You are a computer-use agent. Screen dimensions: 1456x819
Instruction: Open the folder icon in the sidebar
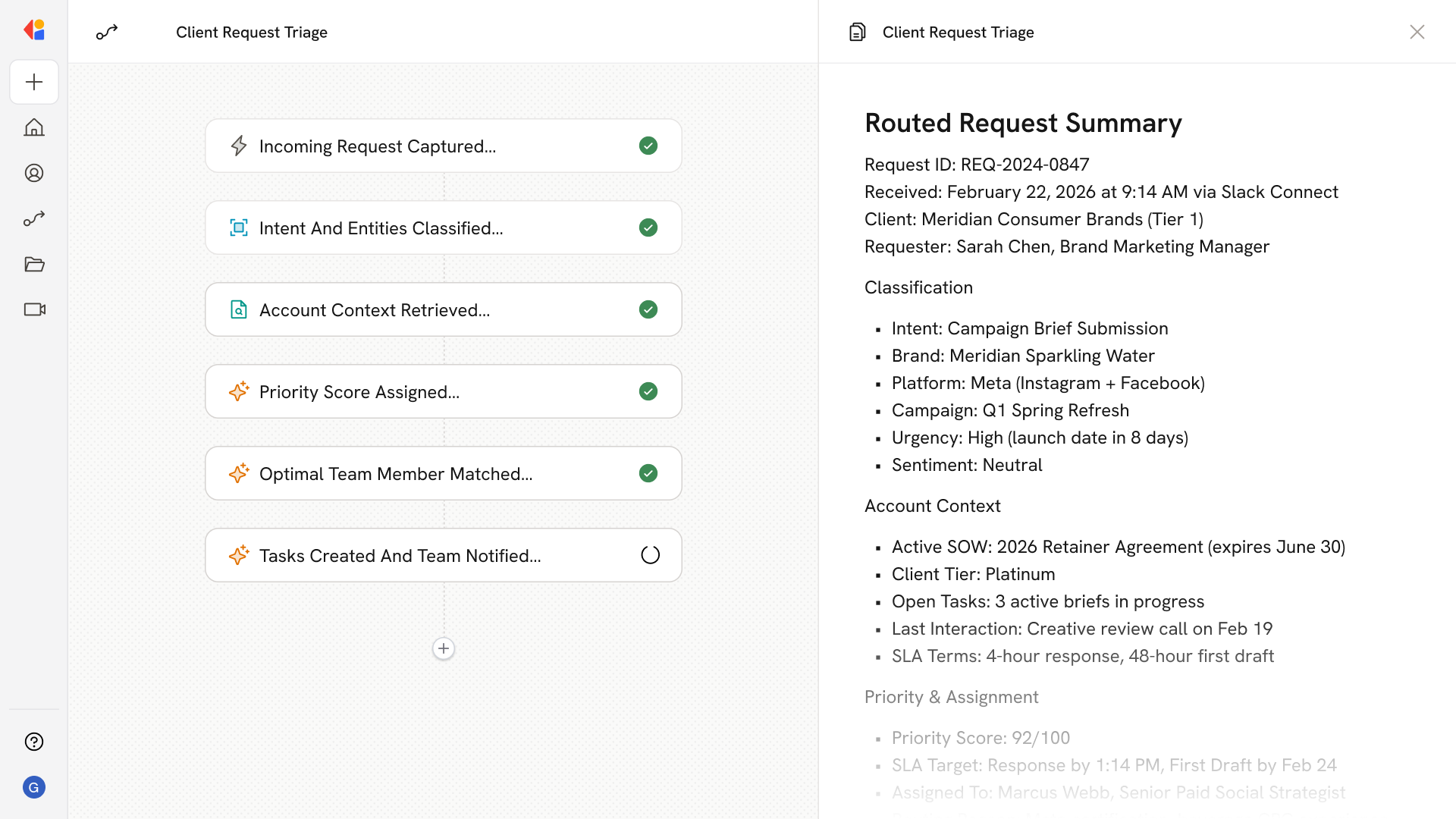(x=34, y=264)
